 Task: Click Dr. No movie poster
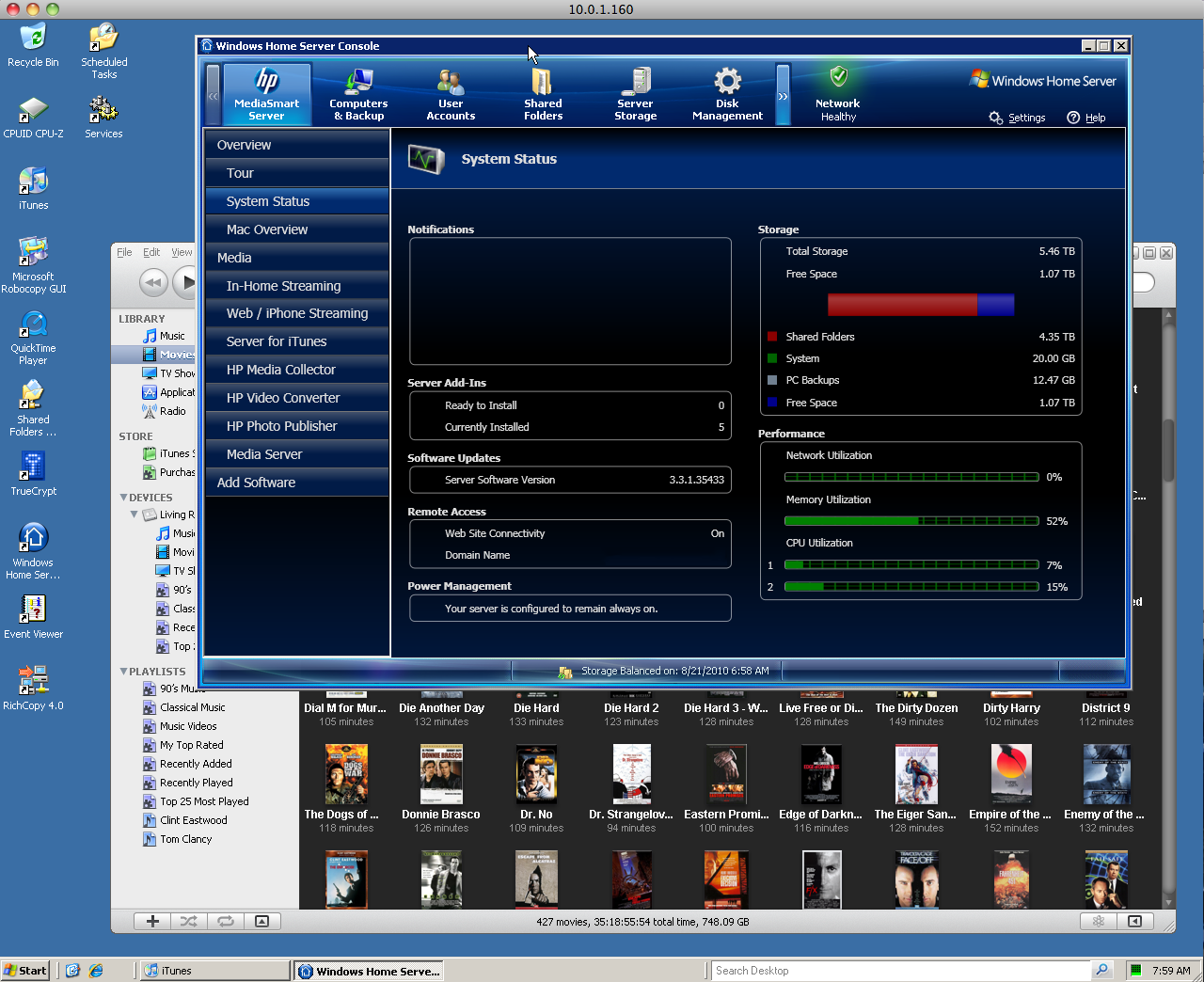[536, 774]
